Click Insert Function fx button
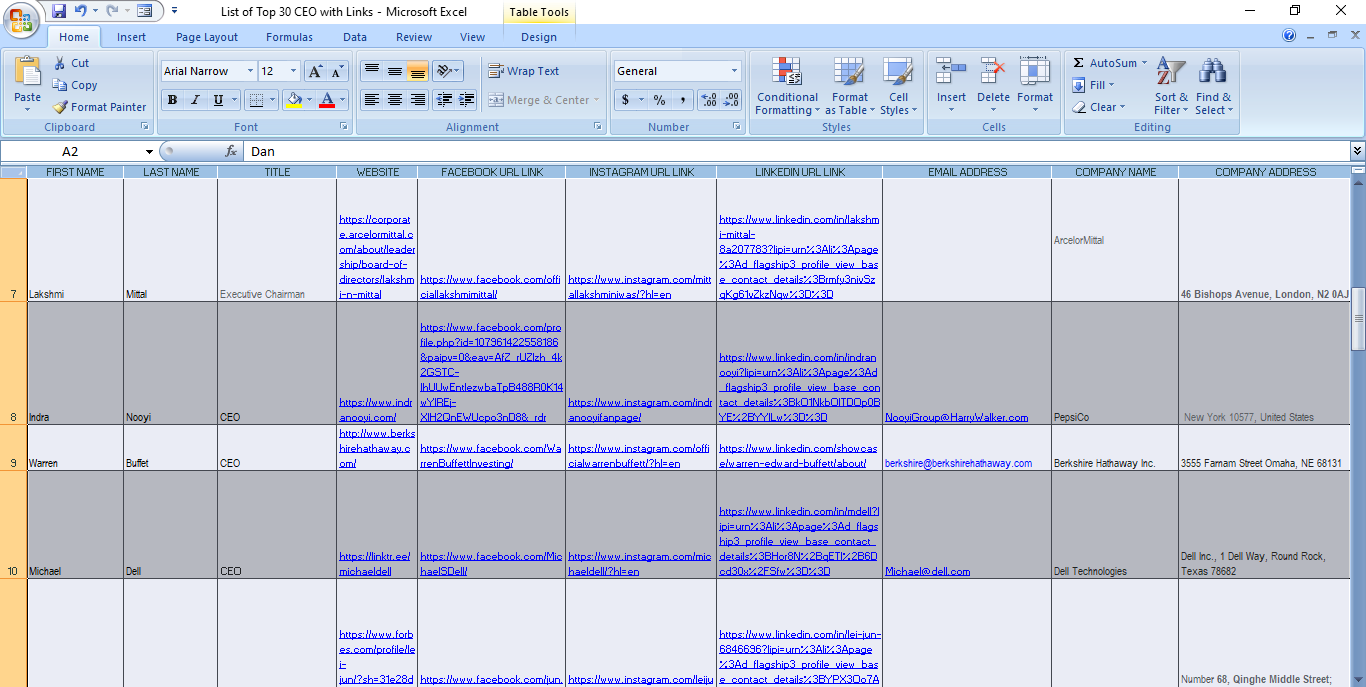The height and width of the screenshot is (687, 1366). tap(231, 151)
